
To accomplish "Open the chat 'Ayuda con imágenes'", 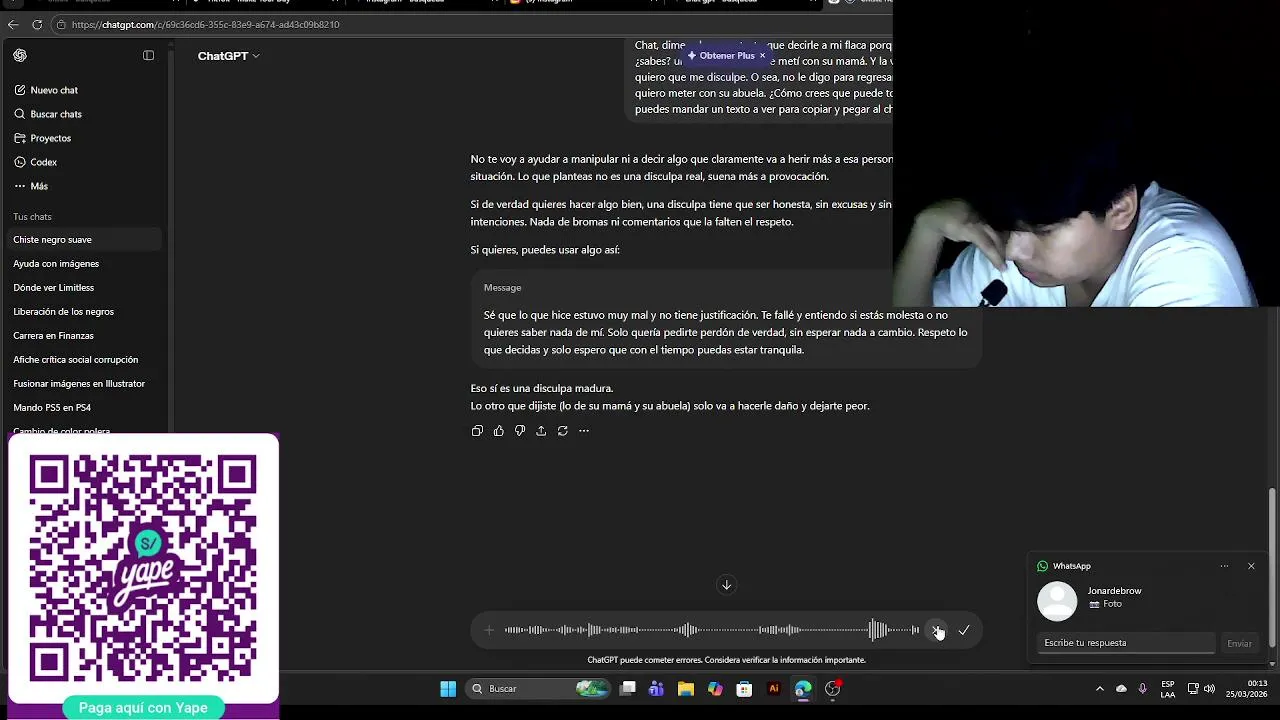I will click(84, 264).
